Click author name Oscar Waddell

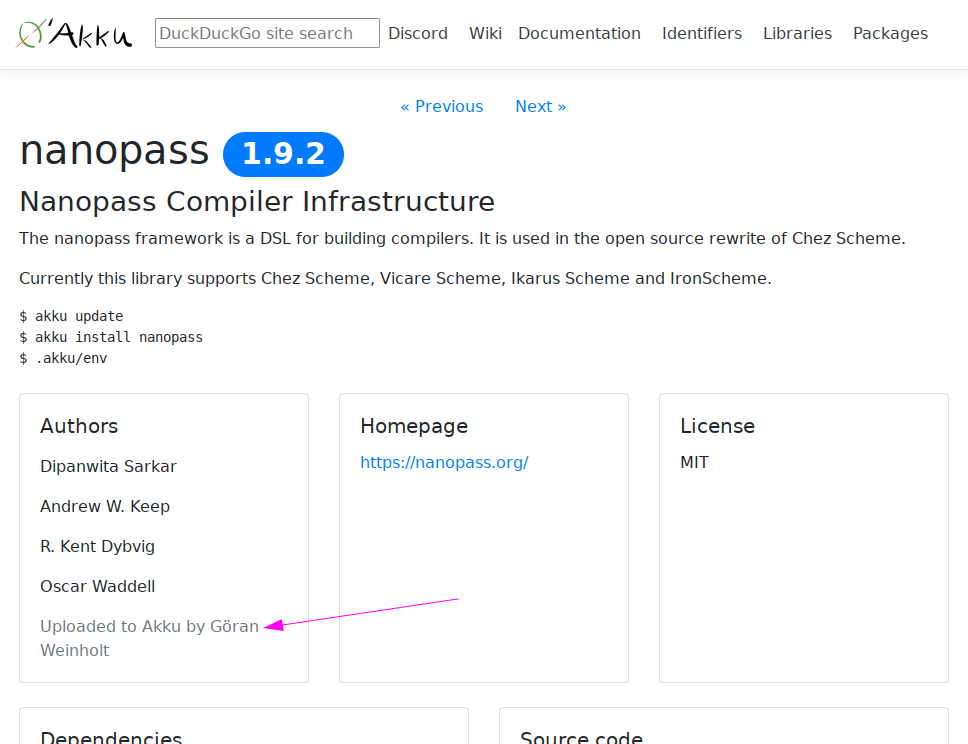97,586
